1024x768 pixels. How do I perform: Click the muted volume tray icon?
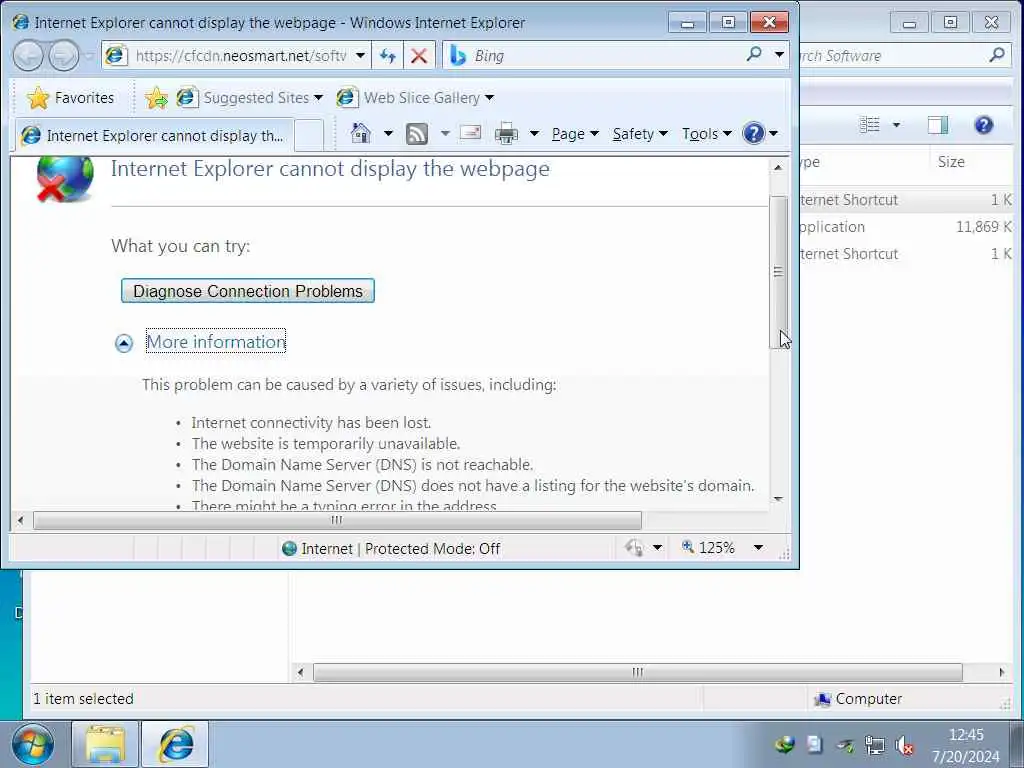pyautogui.click(x=904, y=745)
